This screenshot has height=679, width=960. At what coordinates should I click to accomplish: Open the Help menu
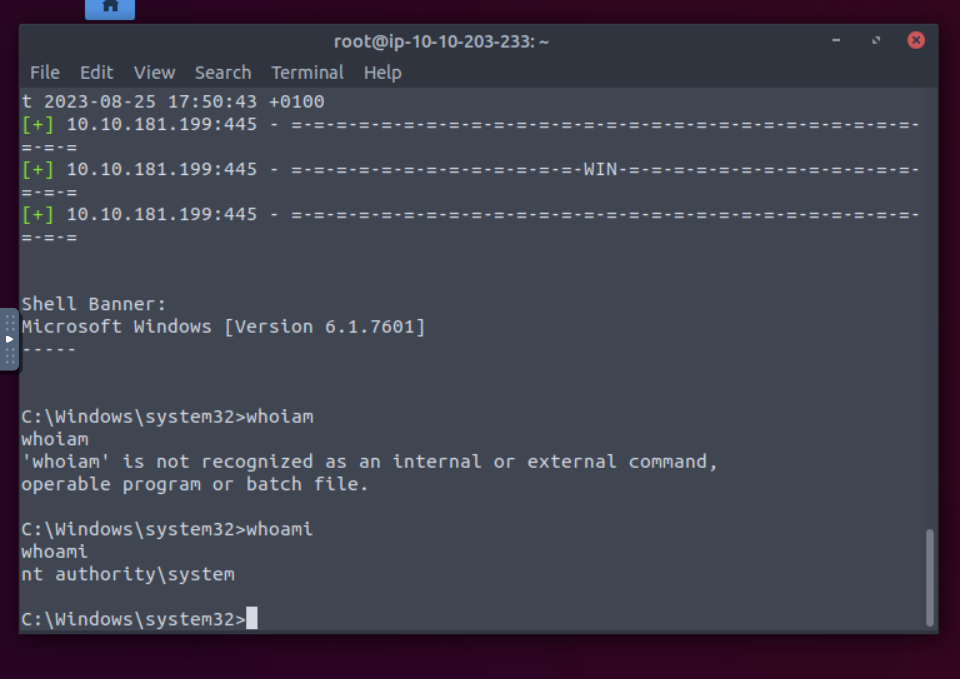click(384, 72)
